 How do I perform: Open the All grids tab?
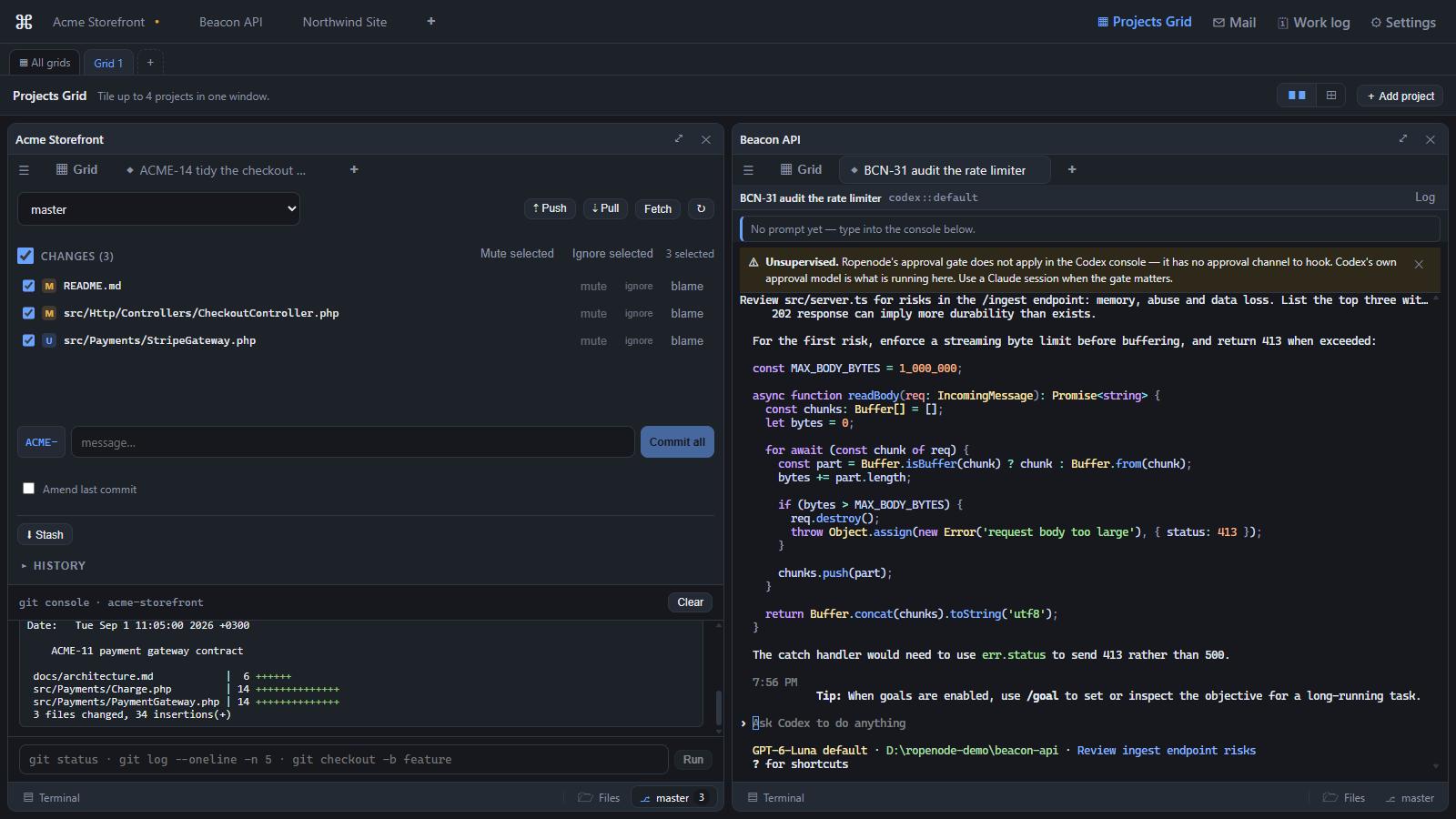[x=45, y=63]
